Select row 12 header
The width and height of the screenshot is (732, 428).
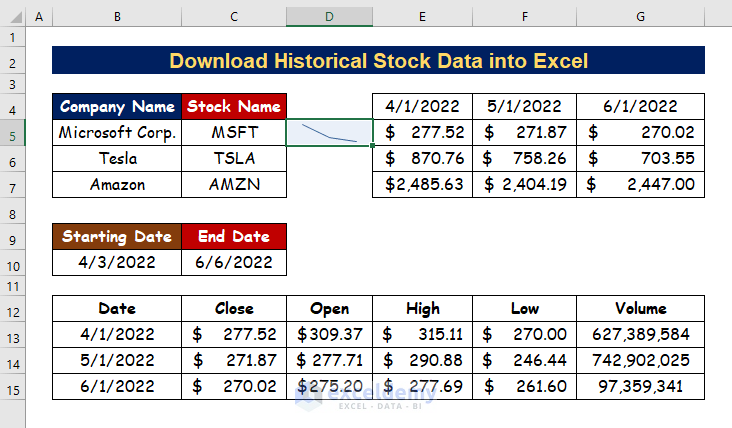pyautogui.click(x=12, y=311)
